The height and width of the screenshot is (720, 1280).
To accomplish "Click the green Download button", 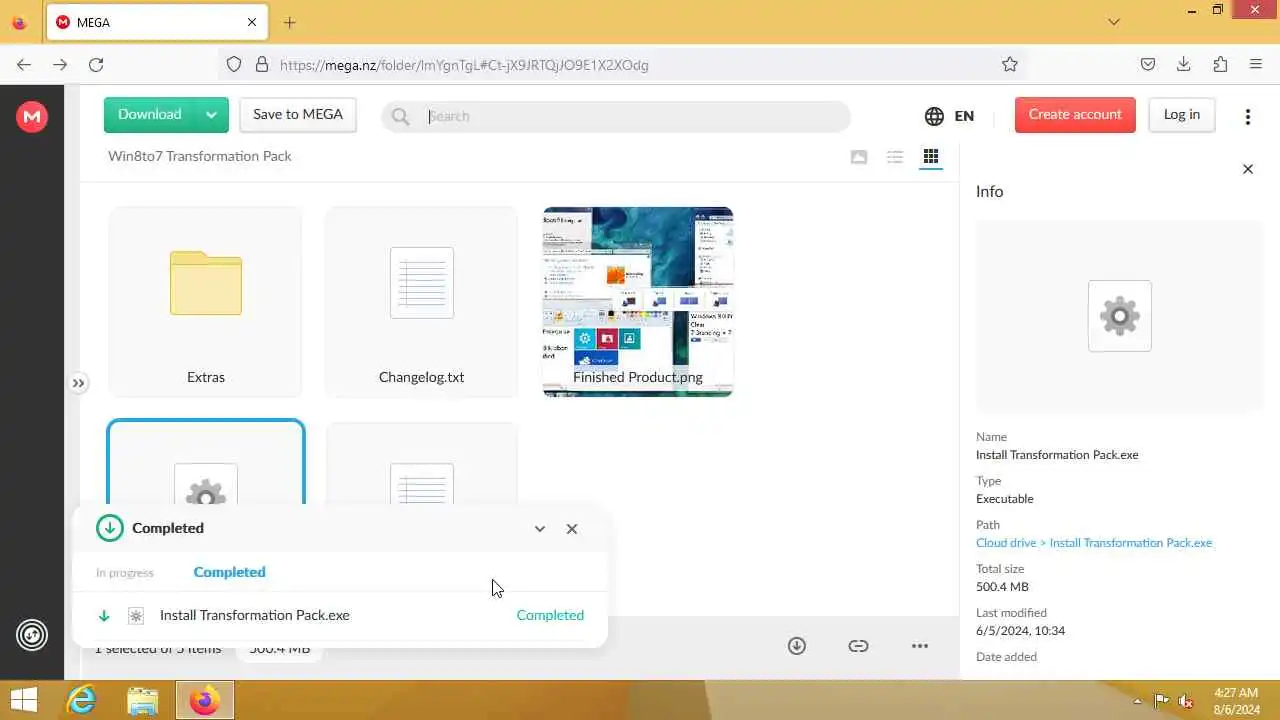I will 150,115.
